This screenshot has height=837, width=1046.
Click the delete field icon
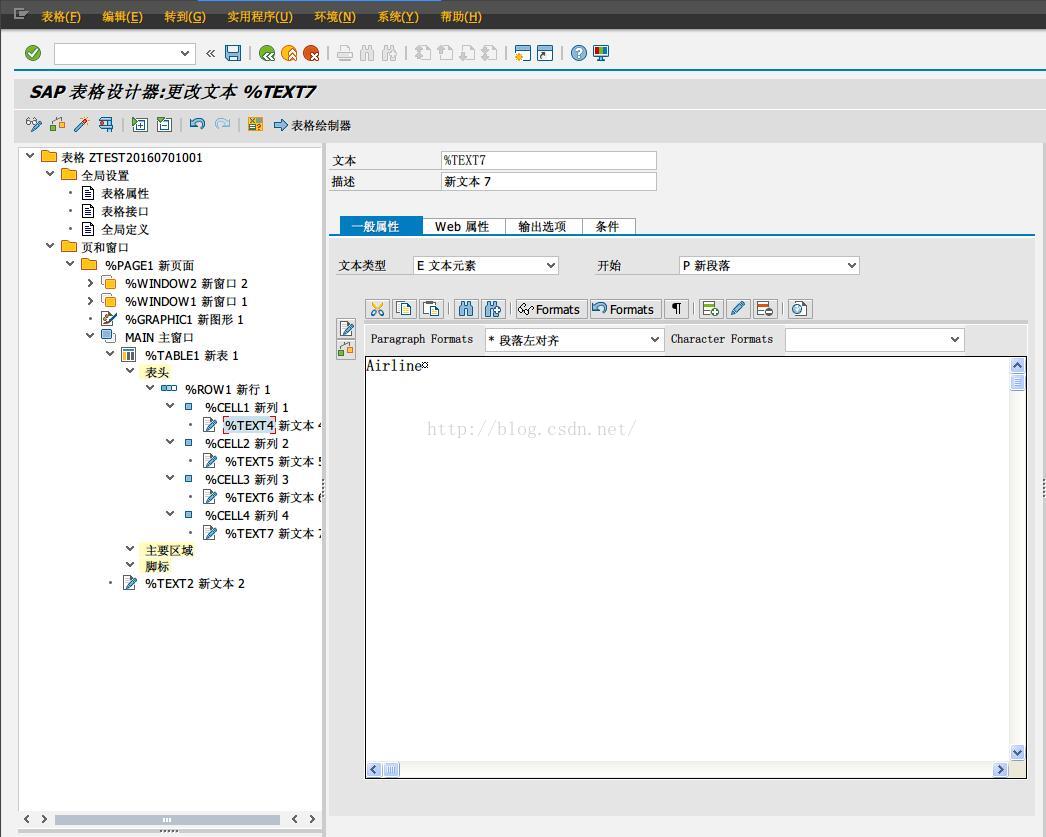[x=764, y=309]
